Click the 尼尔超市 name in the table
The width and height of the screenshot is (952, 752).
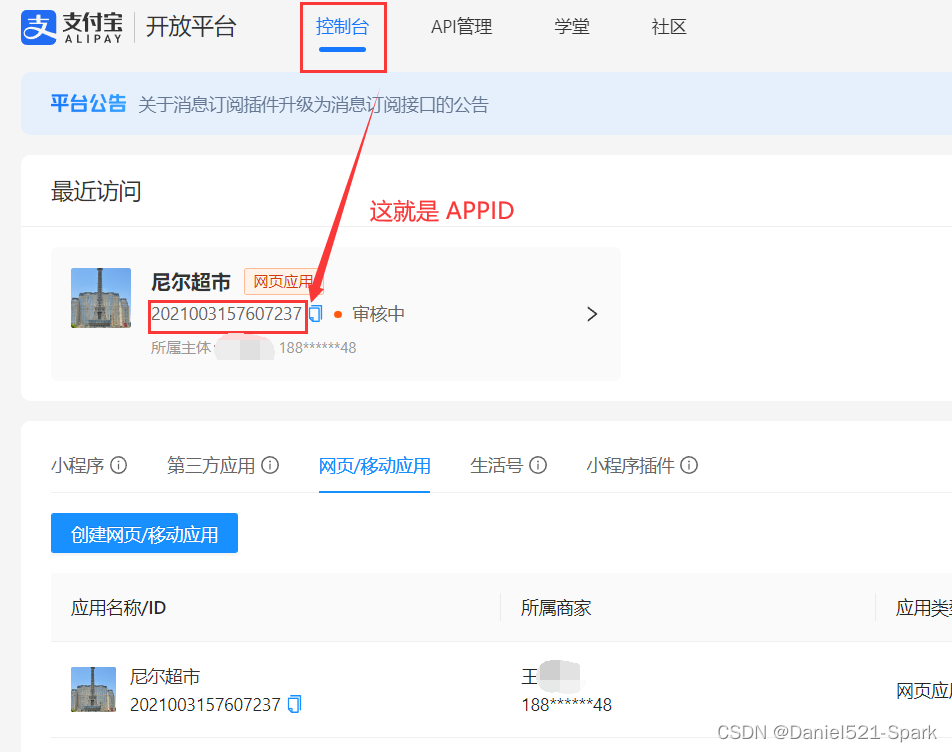click(165, 676)
